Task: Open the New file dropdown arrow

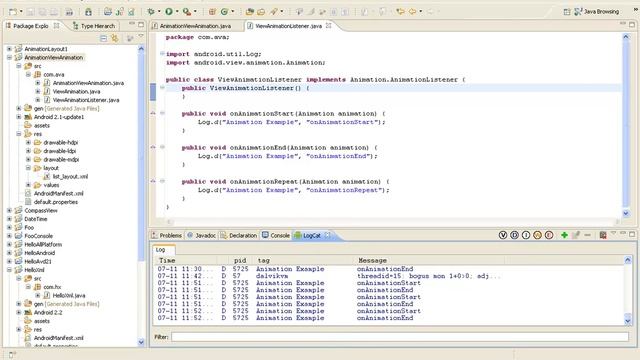Action: (x=21, y=12)
